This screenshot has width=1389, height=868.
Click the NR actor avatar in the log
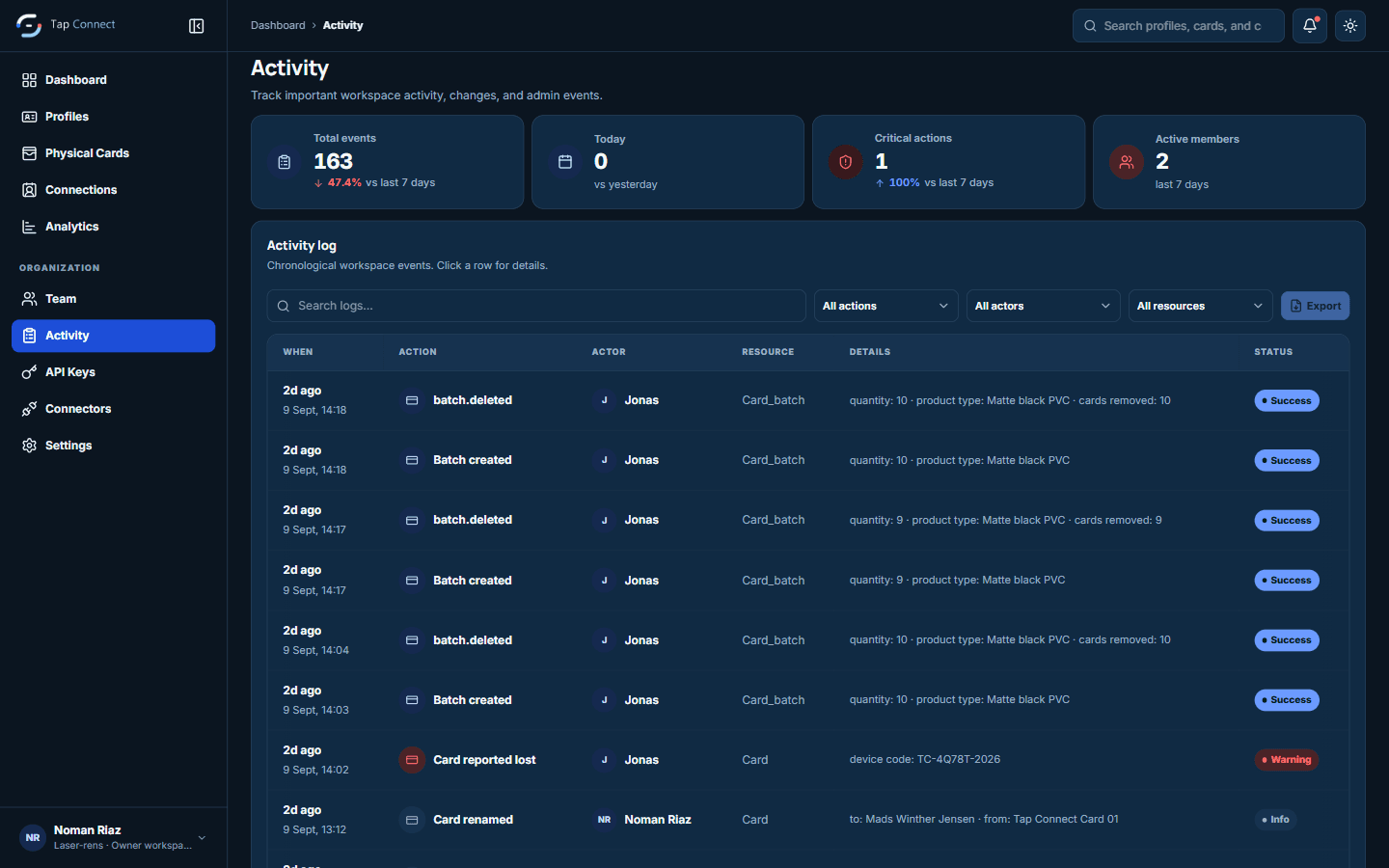604,820
